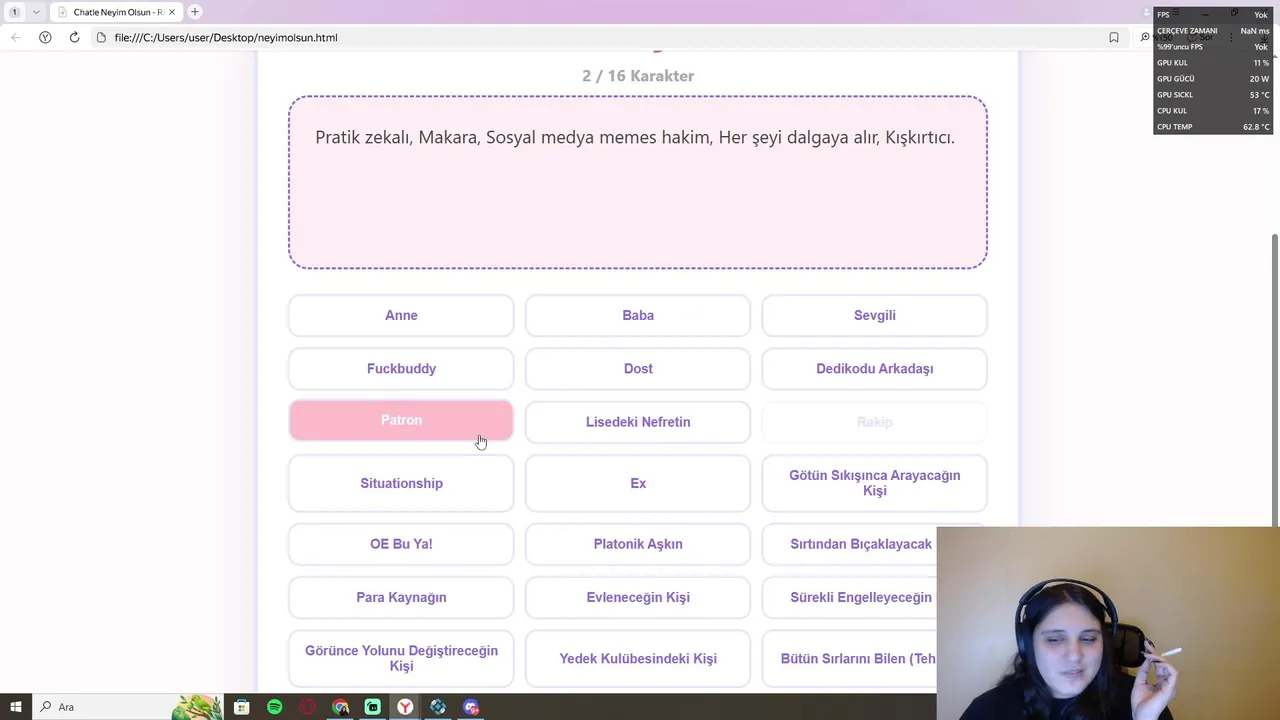Open the Windows Start menu
Image resolution: width=1280 pixels, height=720 pixels.
click(16, 707)
